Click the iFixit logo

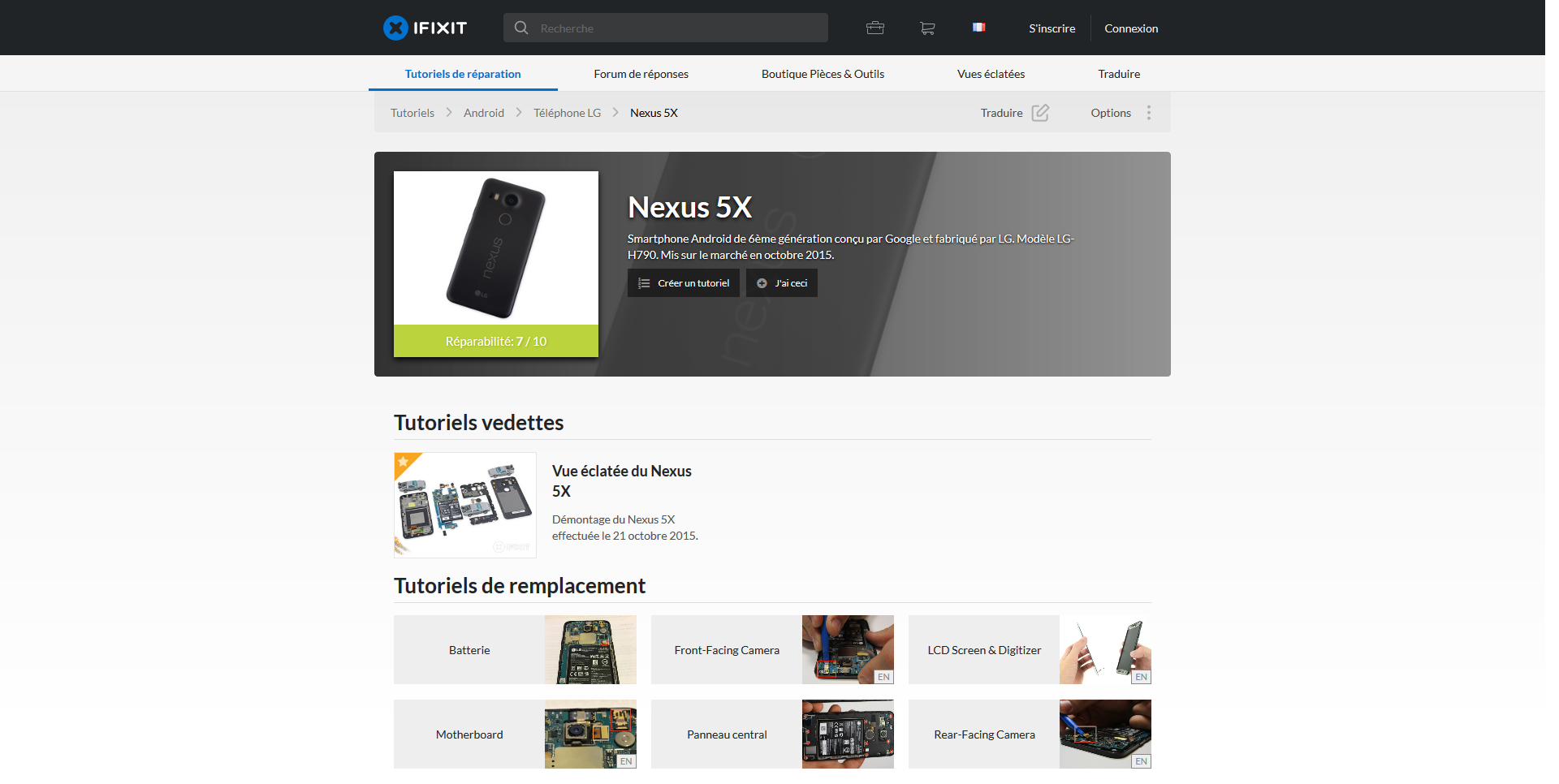coord(425,28)
